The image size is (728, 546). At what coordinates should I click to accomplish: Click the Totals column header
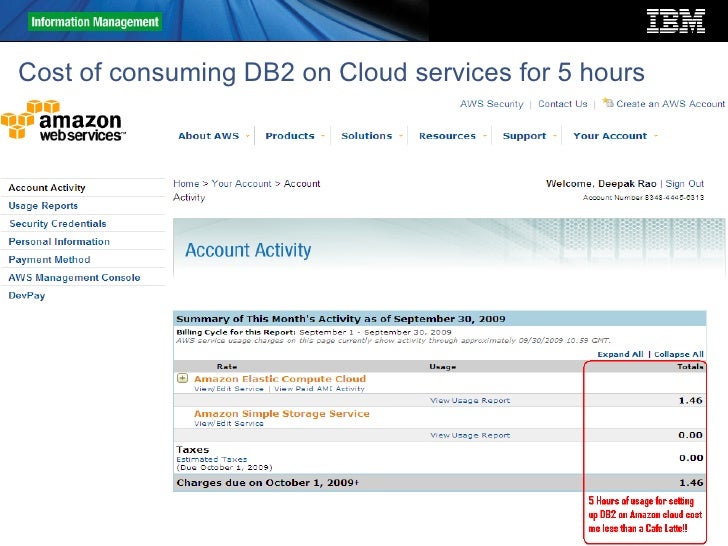click(x=690, y=366)
